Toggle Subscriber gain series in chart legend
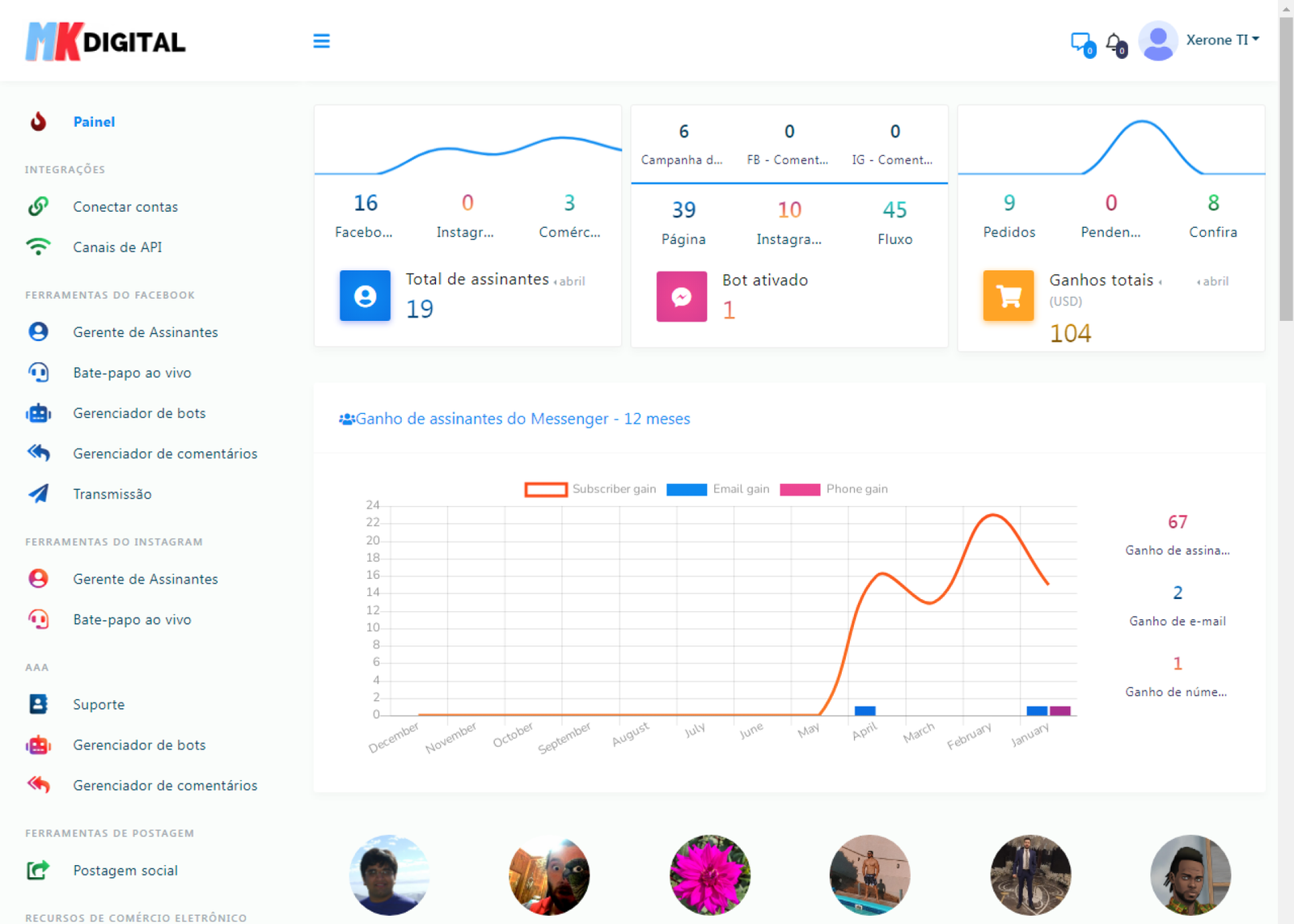Image resolution: width=1294 pixels, height=924 pixels. click(613, 489)
